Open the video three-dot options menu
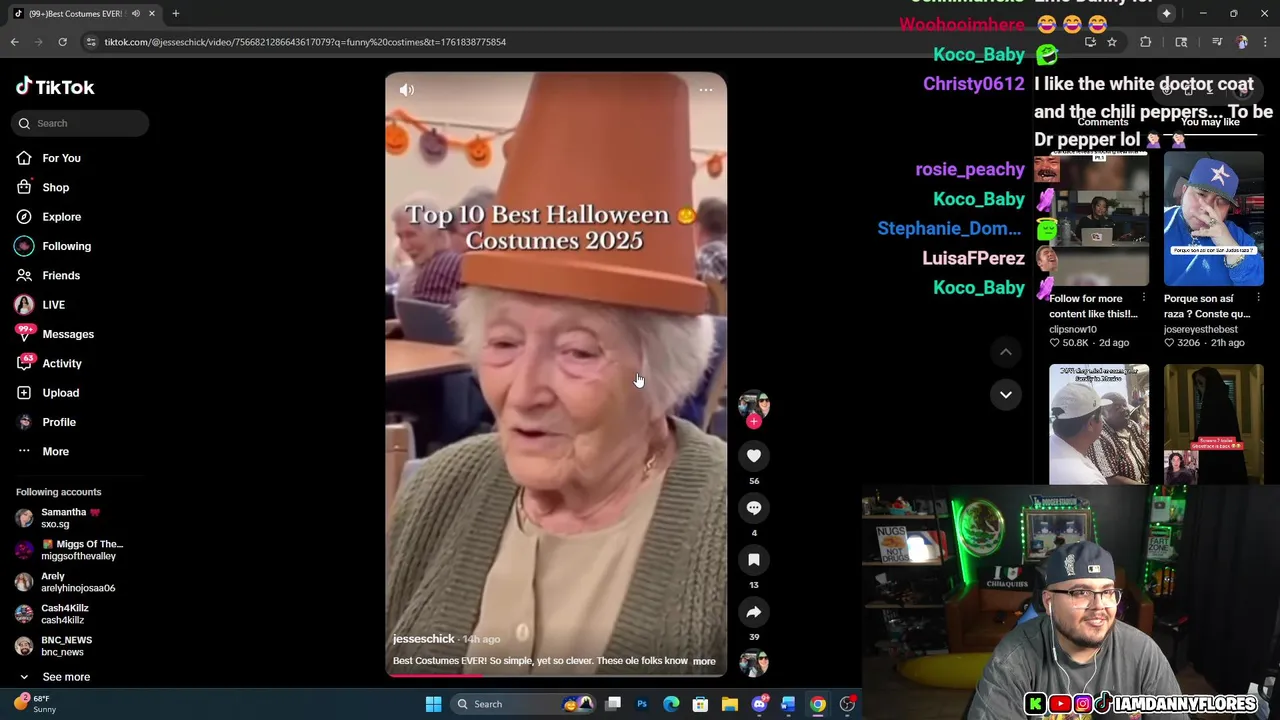The height and width of the screenshot is (720, 1280). 706,90
